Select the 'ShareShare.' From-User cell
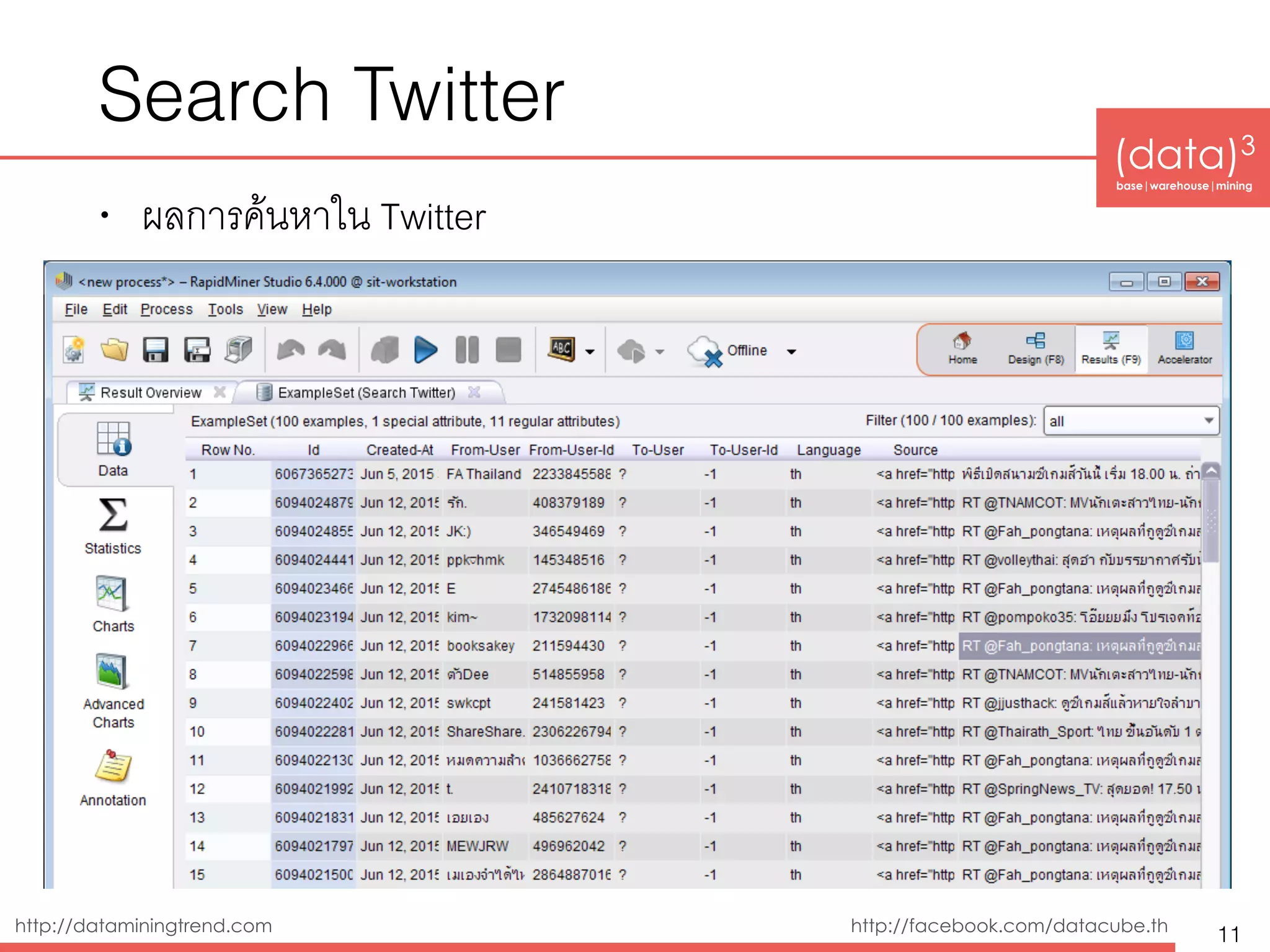Screen dimensions: 1270x952 click(x=485, y=731)
